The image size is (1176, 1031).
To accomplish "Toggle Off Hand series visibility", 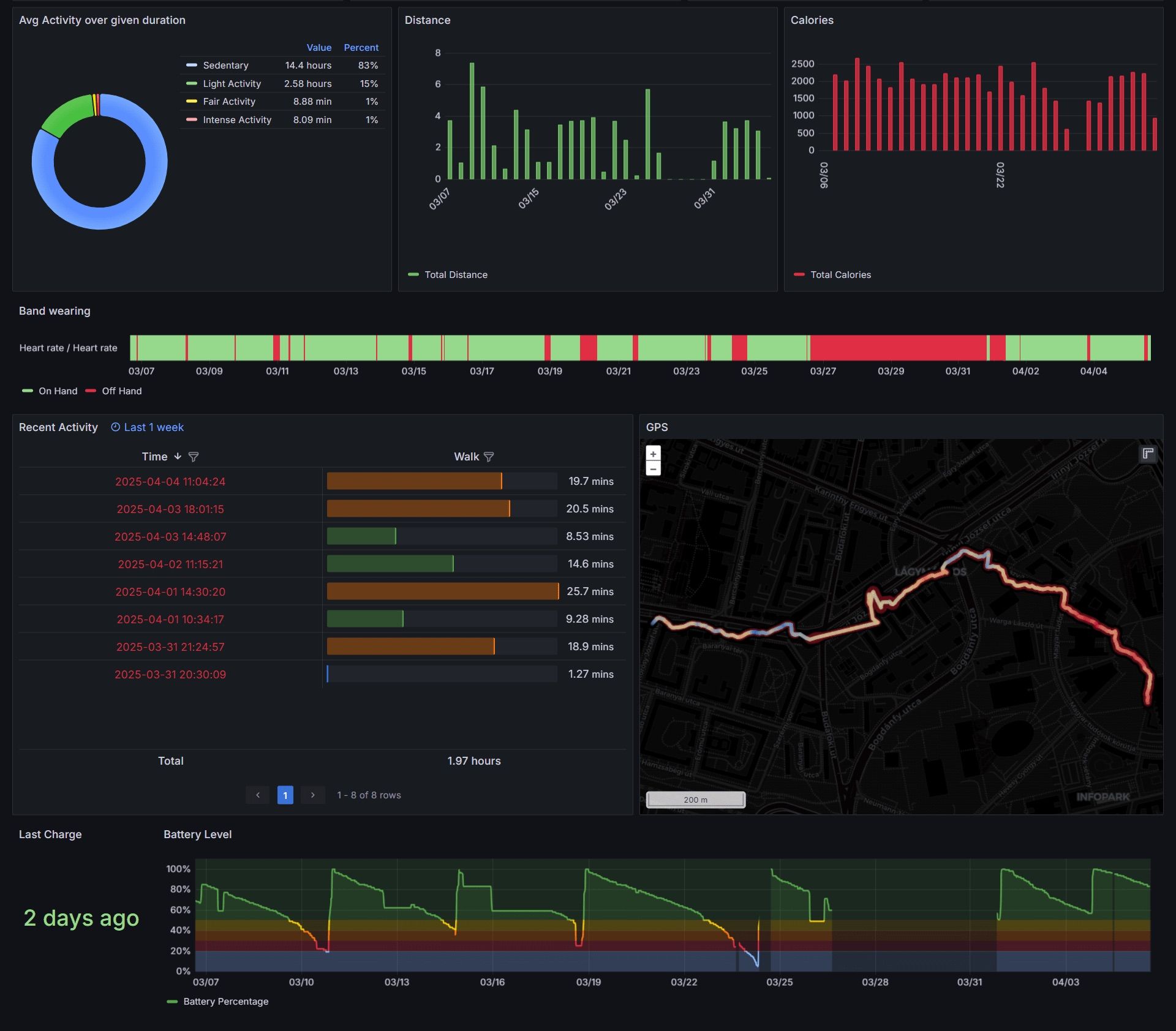I will 121,391.
